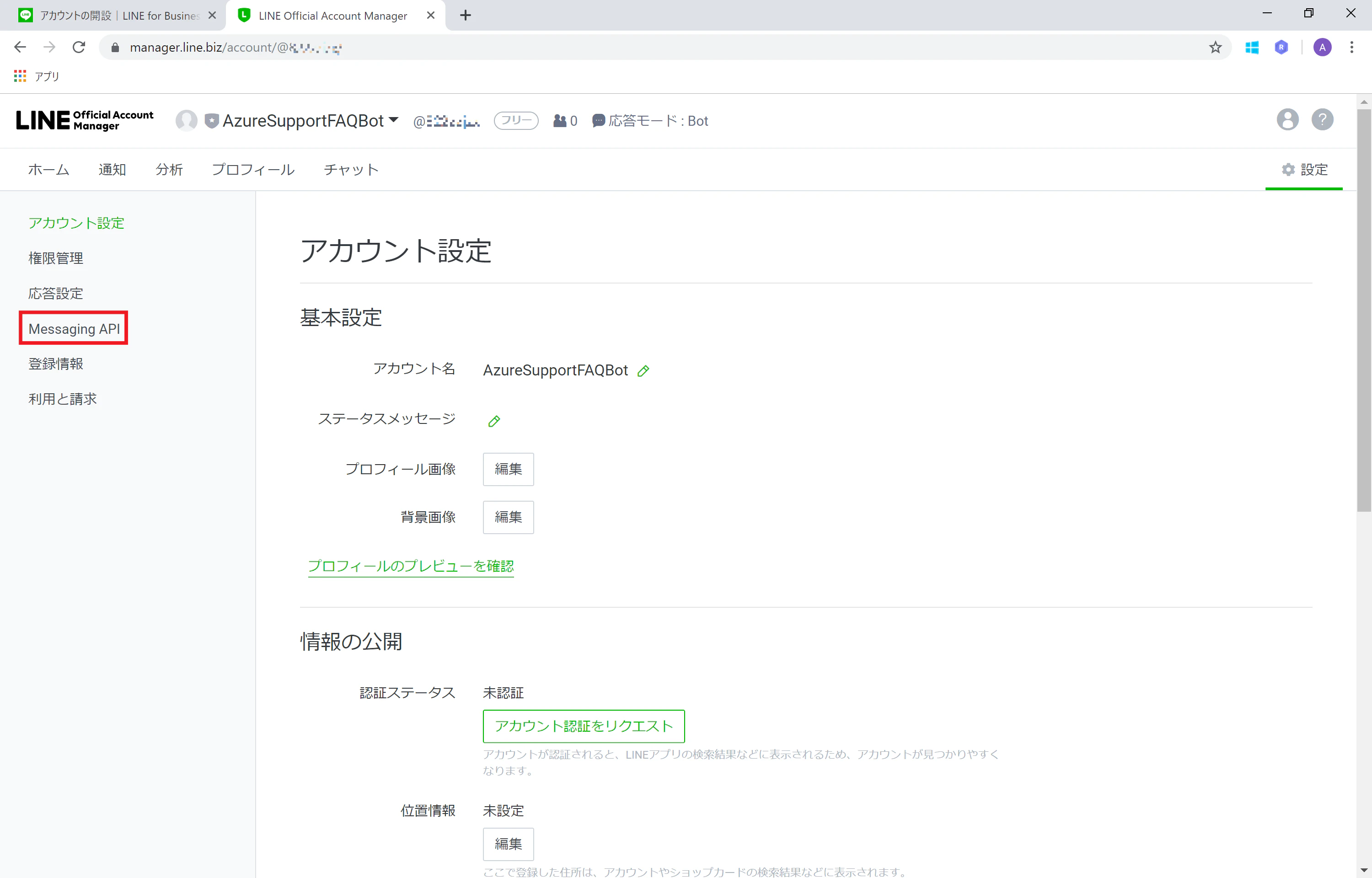The width and height of the screenshot is (1372, 878).
Task: Click the LINE Official Account Manager logo
Action: pos(84,120)
